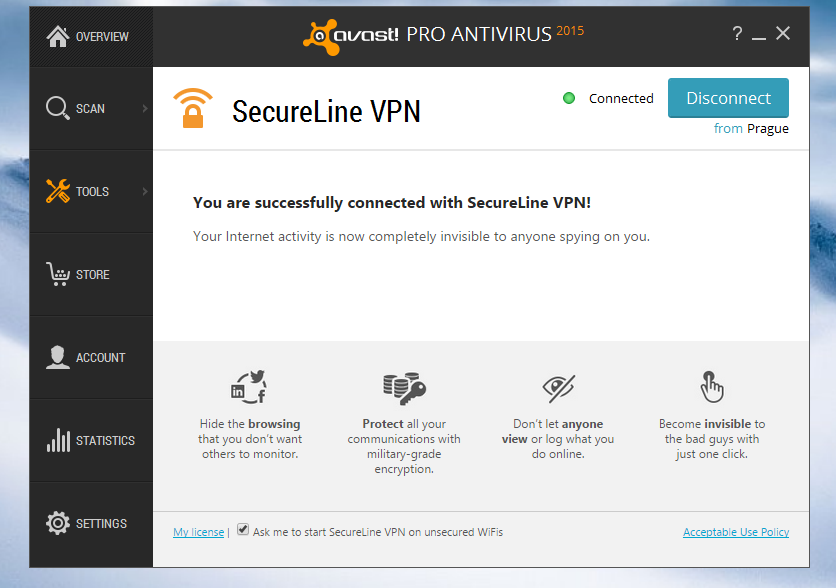Select the Scan magnifier icon in sidebar

[x=58, y=107]
